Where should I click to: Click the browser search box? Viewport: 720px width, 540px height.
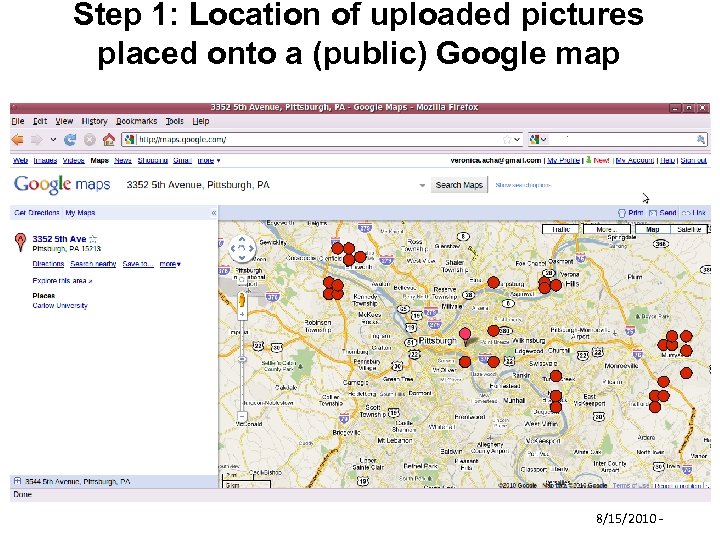point(622,139)
